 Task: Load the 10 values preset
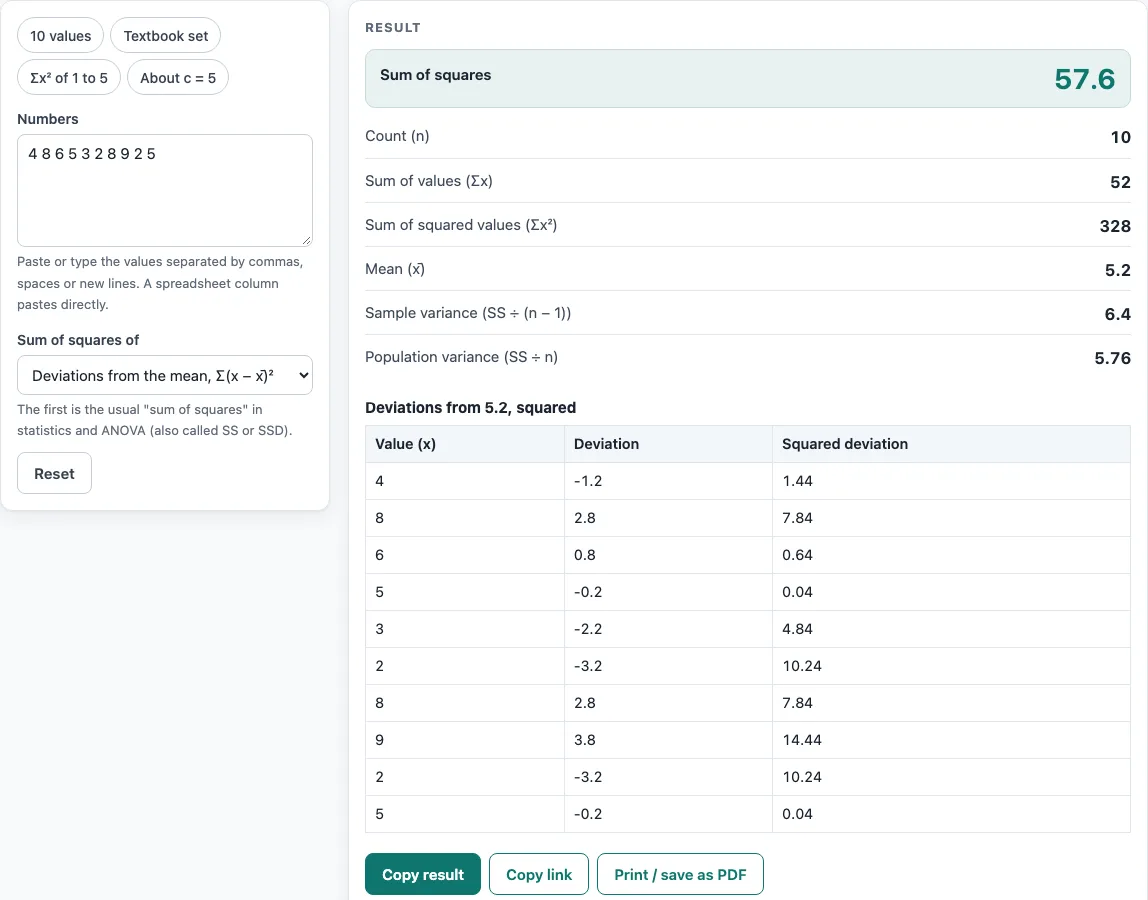coord(60,36)
